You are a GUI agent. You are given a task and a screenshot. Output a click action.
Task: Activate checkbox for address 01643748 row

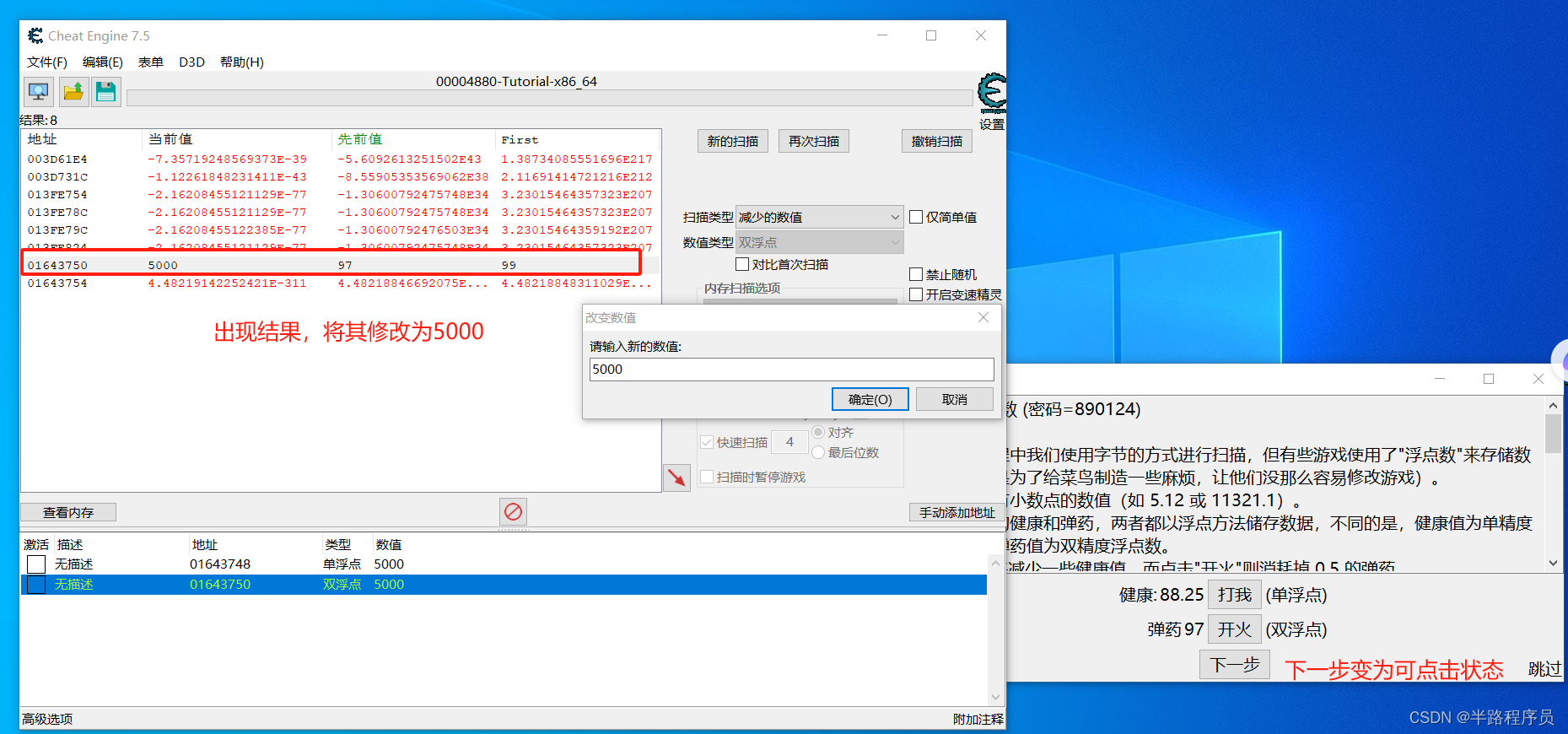click(x=36, y=564)
